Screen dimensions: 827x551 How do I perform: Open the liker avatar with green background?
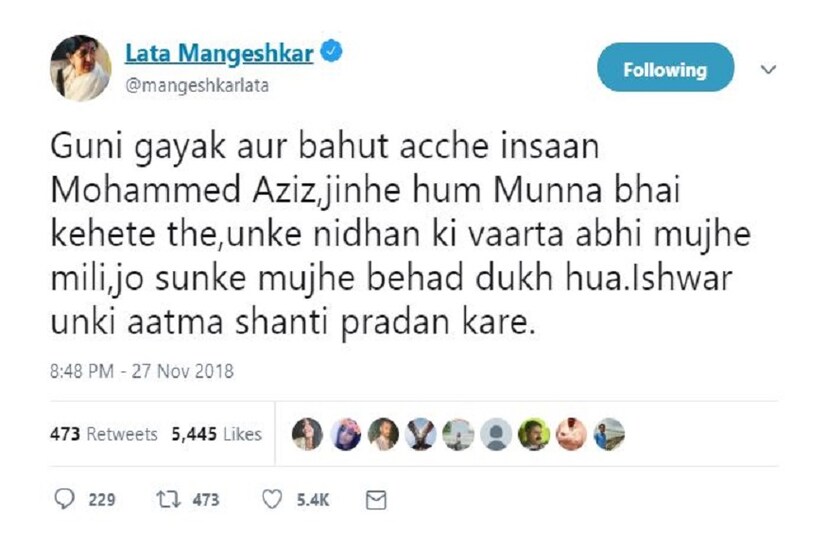pyautogui.click(x=531, y=434)
